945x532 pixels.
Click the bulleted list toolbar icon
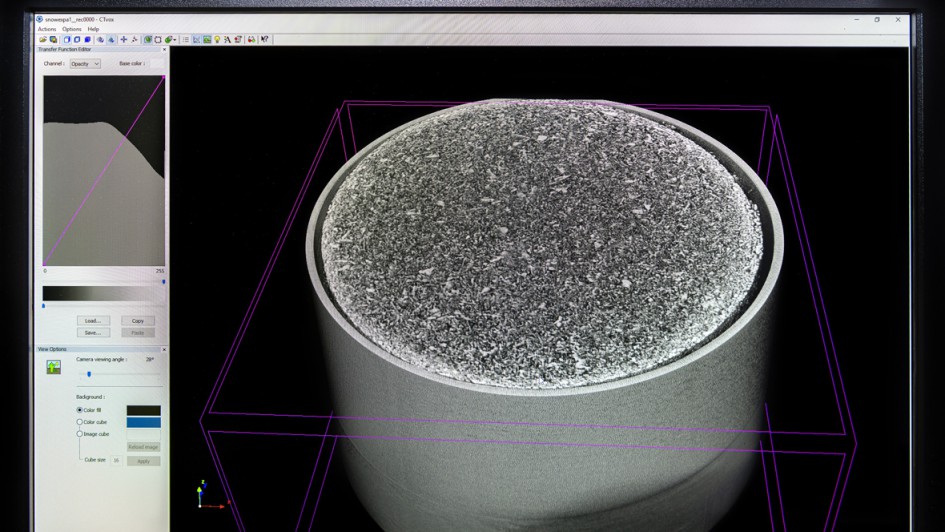[x=186, y=39]
